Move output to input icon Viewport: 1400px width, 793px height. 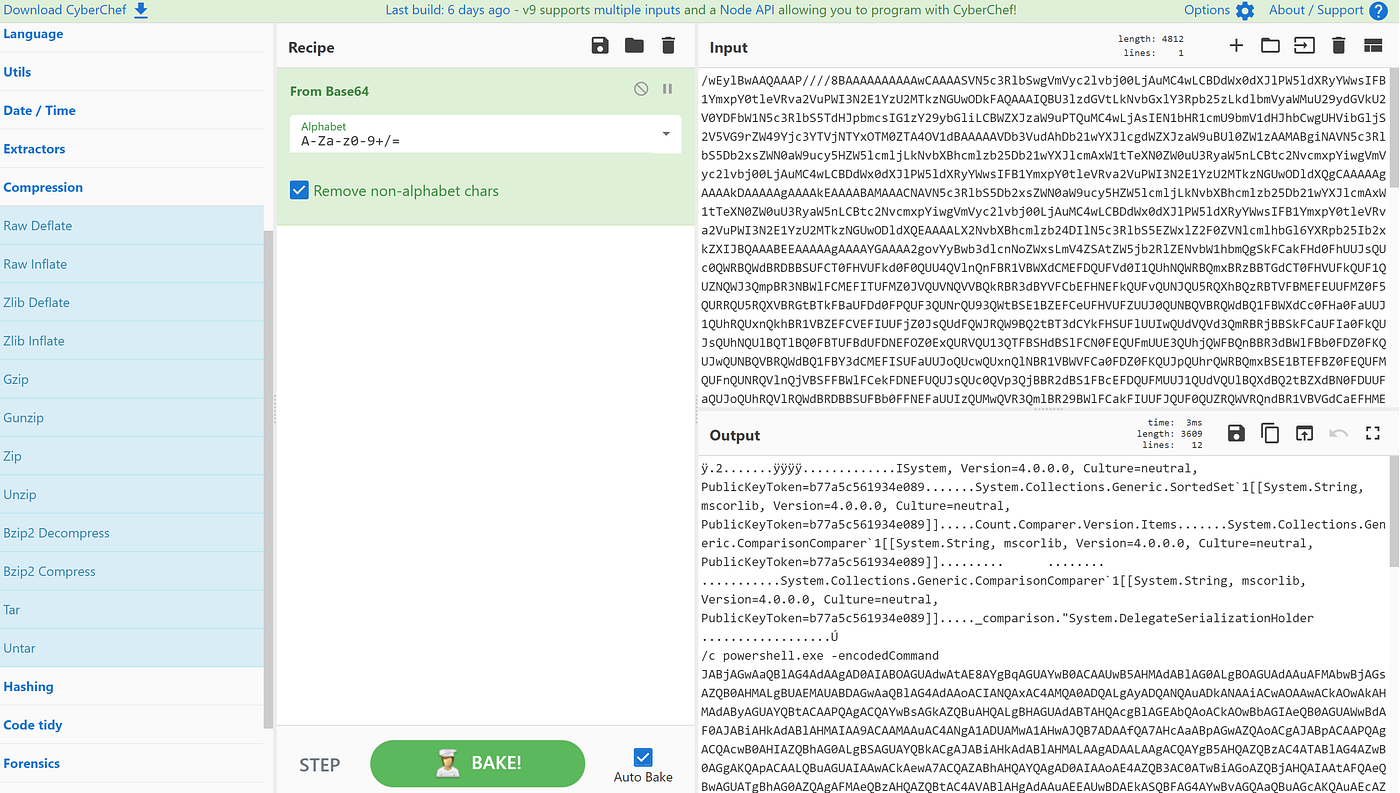(1304, 433)
